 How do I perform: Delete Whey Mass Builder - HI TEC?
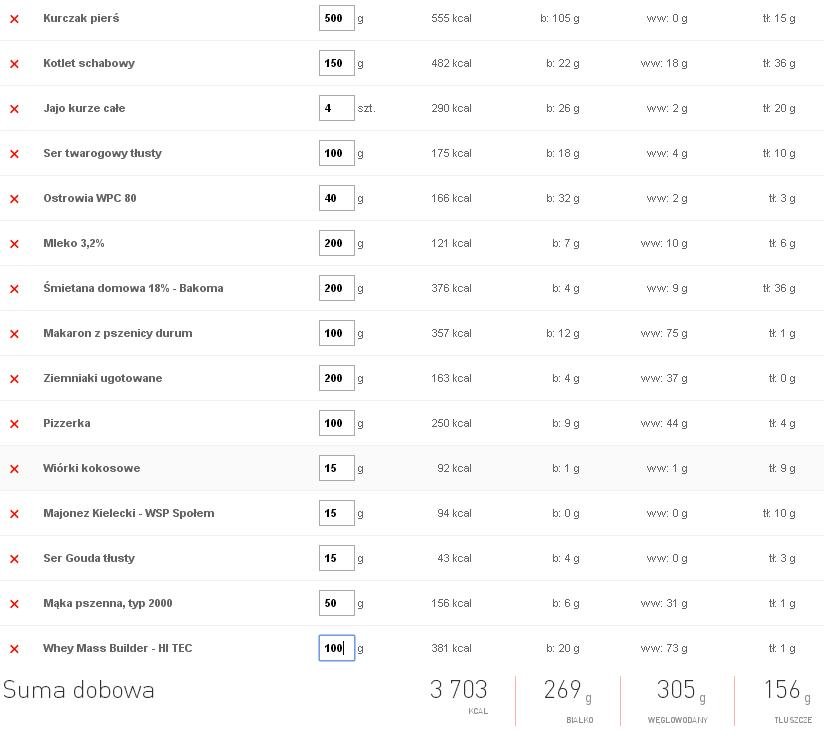tap(14, 649)
